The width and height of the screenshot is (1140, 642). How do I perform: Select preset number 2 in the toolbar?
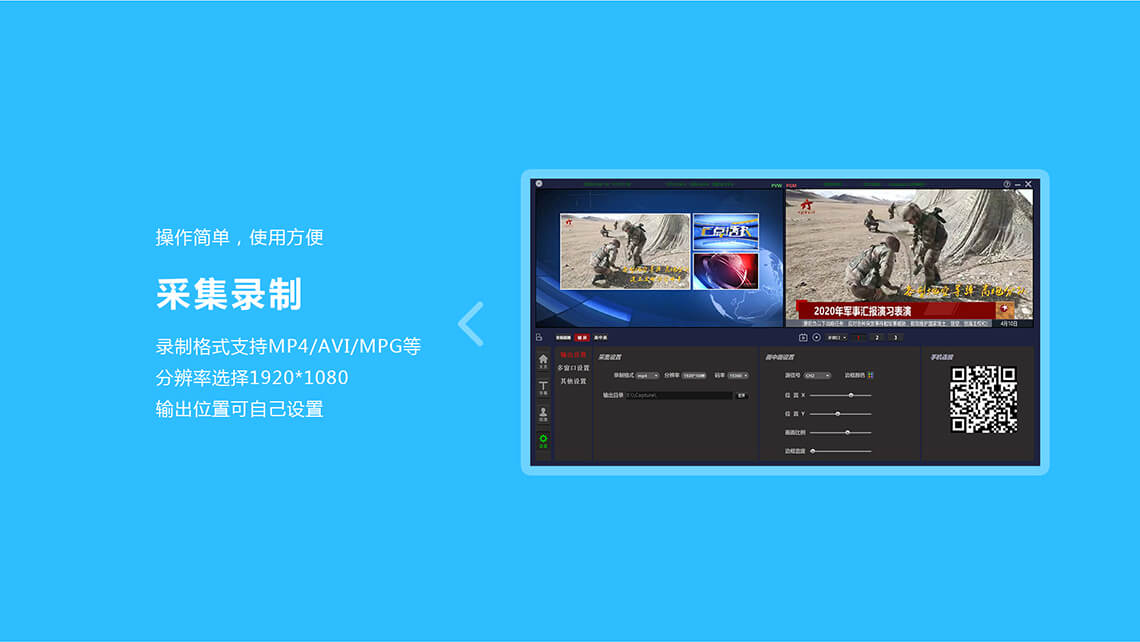[877, 337]
